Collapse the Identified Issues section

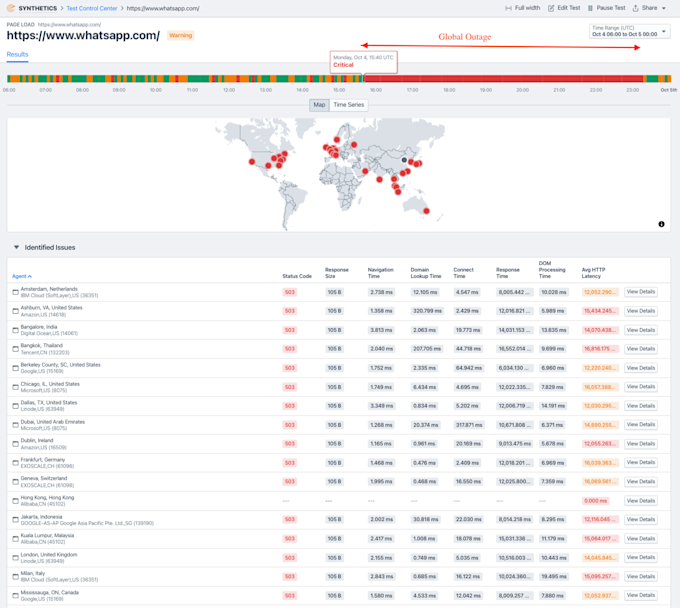tap(16, 247)
